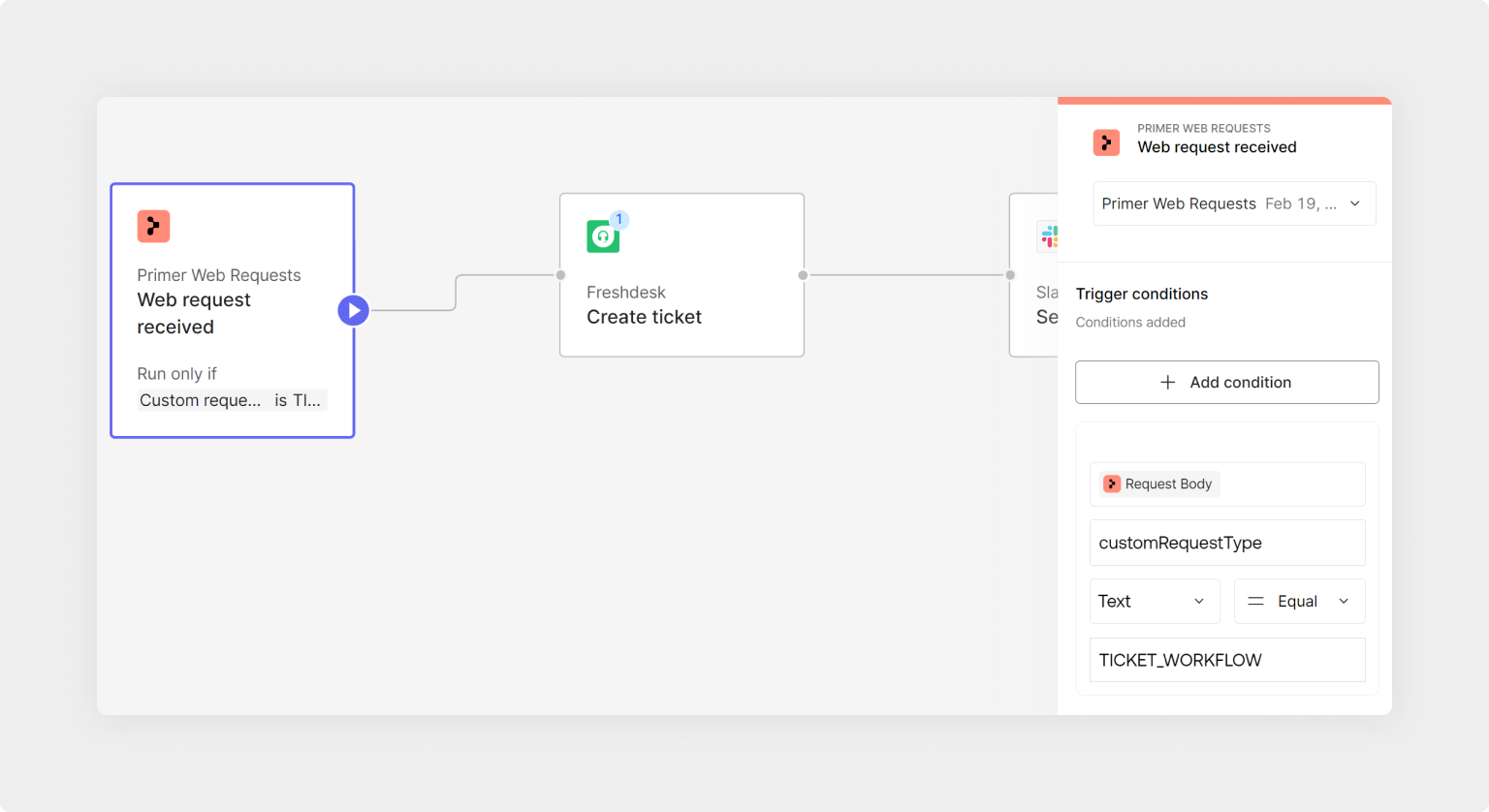1489x812 pixels.
Task: Open the Text data type dropdown
Action: tap(1155, 601)
